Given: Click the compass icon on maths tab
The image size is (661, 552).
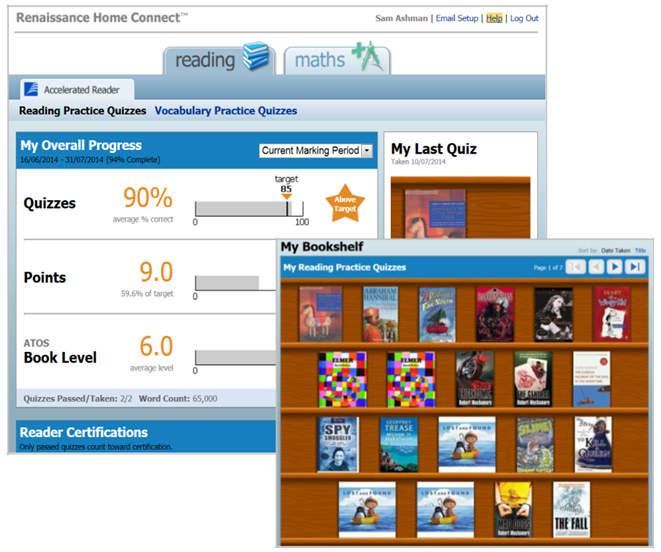Looking at the screenshot, I should (x=367, y=56).
